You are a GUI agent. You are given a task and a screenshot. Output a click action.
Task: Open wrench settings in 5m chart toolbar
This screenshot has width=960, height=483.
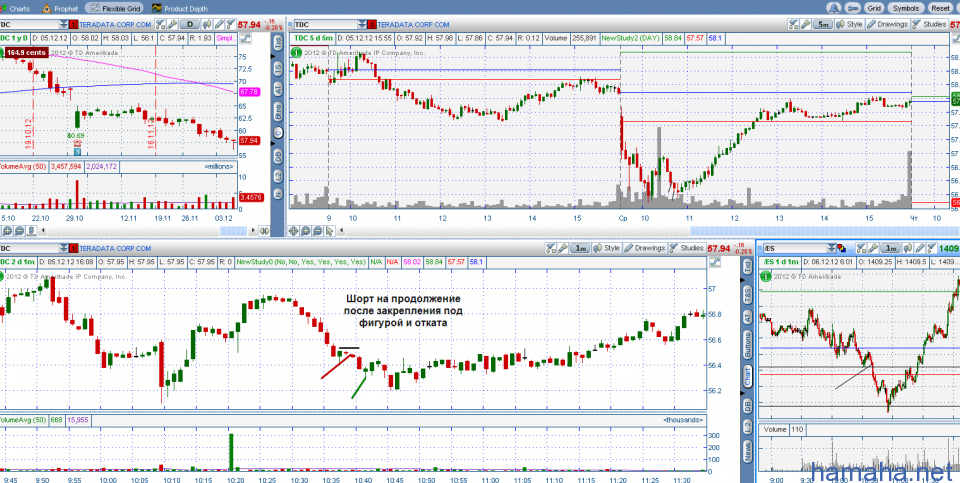click(805, 24)
